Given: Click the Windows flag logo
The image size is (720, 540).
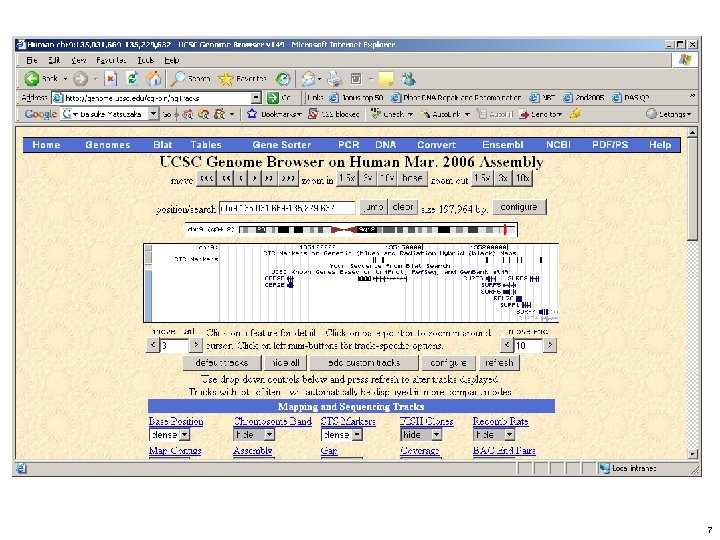Looking at the screenshot, I should 685,60.
